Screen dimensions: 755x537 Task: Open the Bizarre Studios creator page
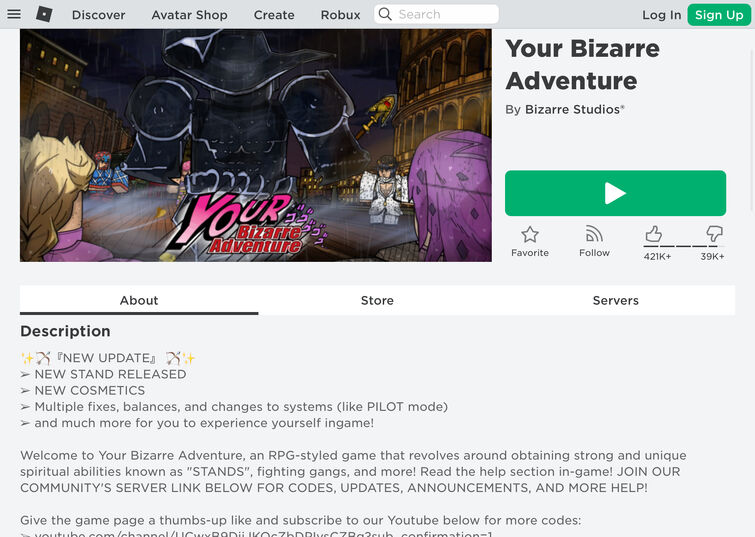(x=574, y=109)
